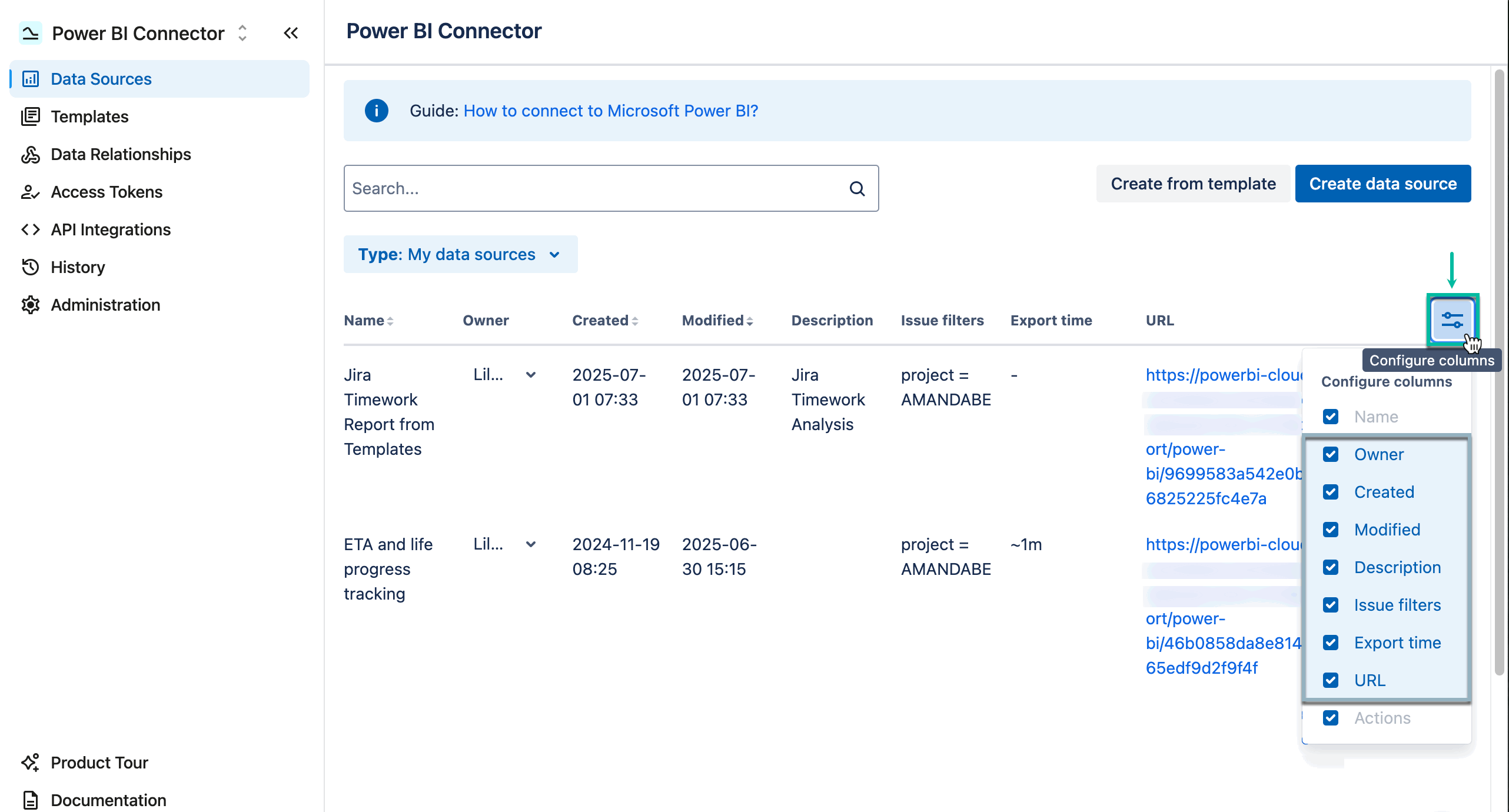
Task: Open Data Relationships panel
Action: click(x=120, y=154)
